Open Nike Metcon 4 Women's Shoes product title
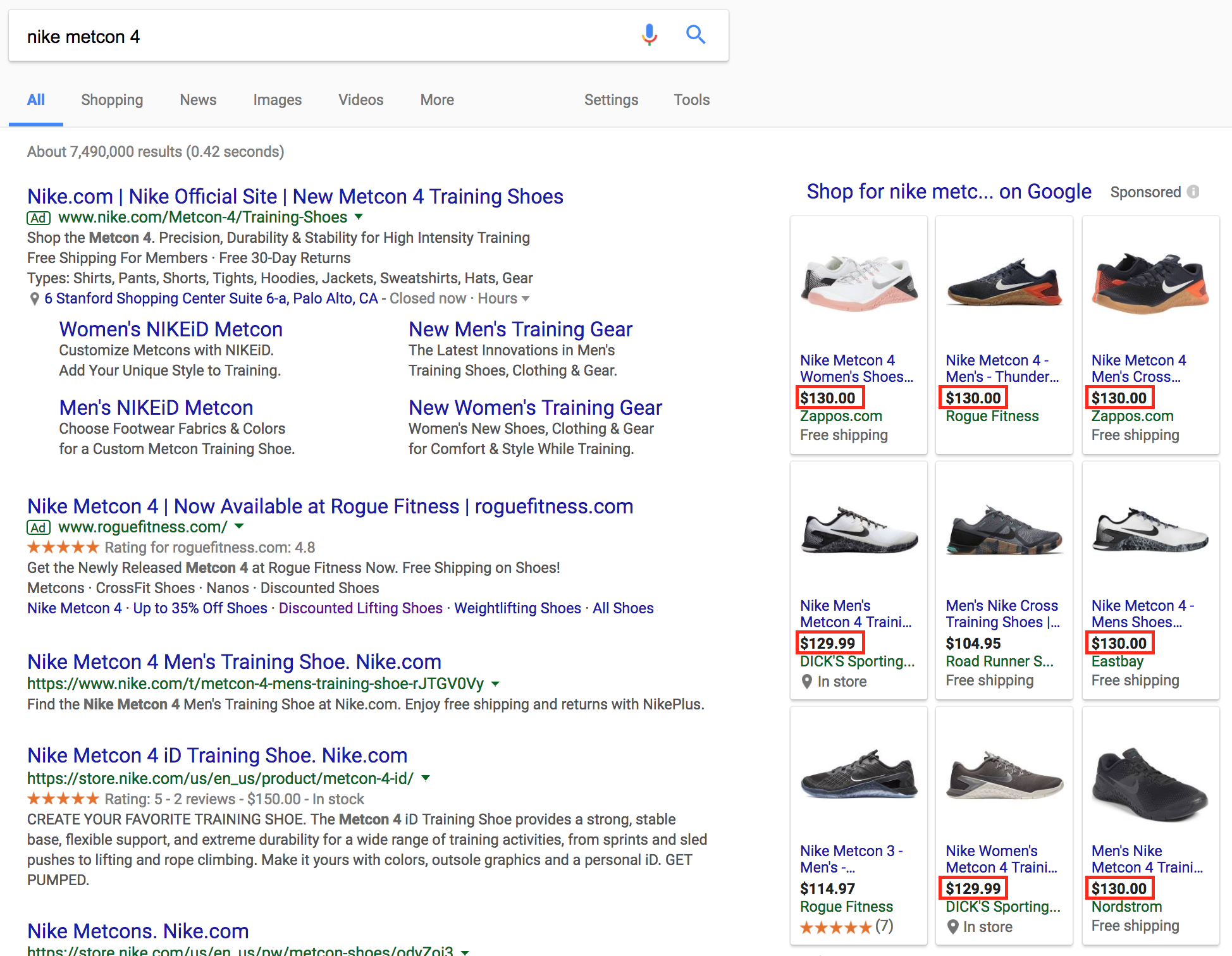This screenshot has height=956, width=1232. tap(856, 369)
